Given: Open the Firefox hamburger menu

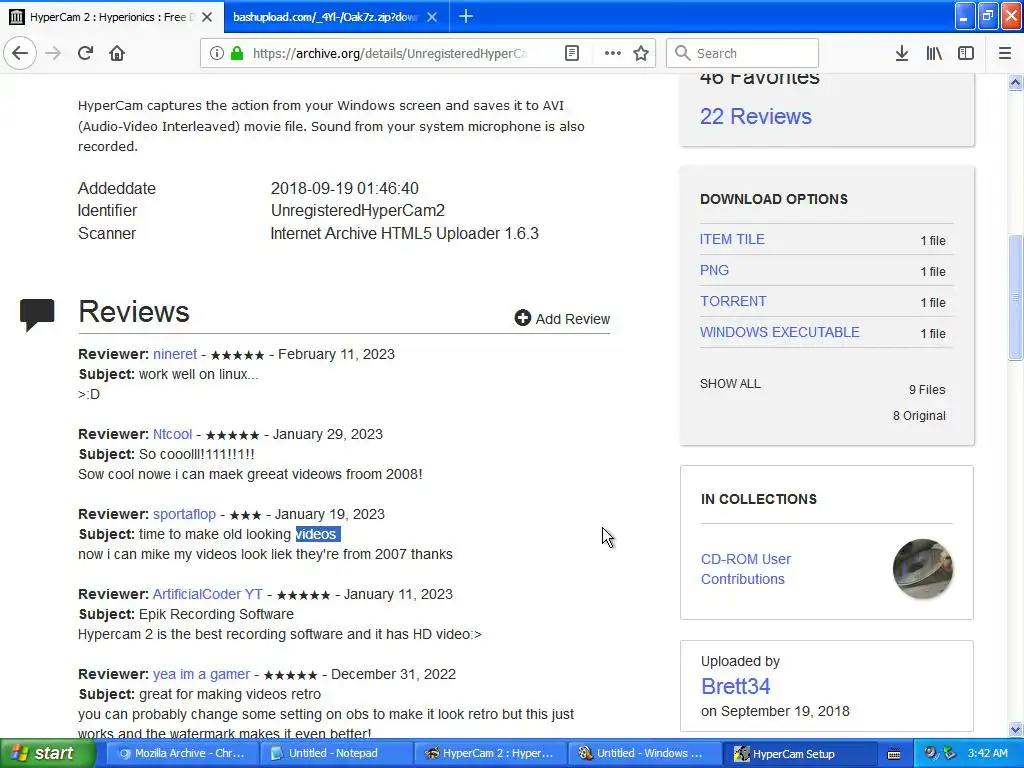Looking at the screenshot, I should [1004, 53].
